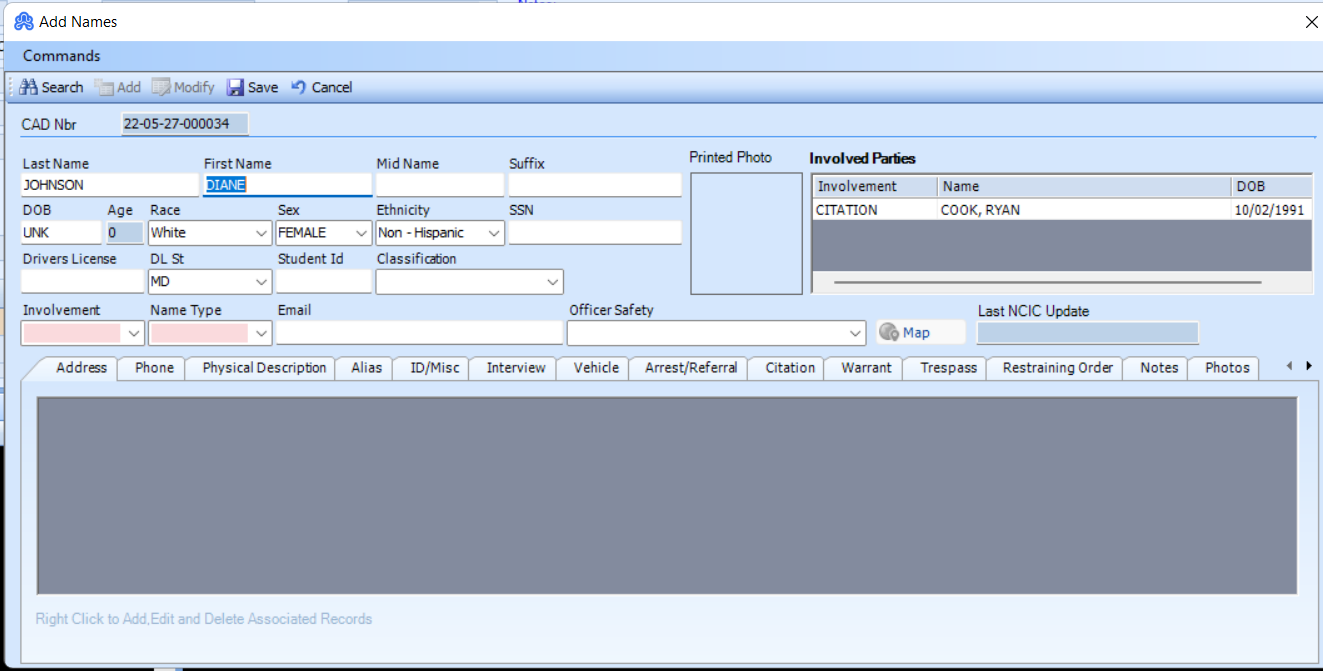Expand the Officer Safety dropdown
Viewport: 1323px width, 671px height.
coord(855,333)
